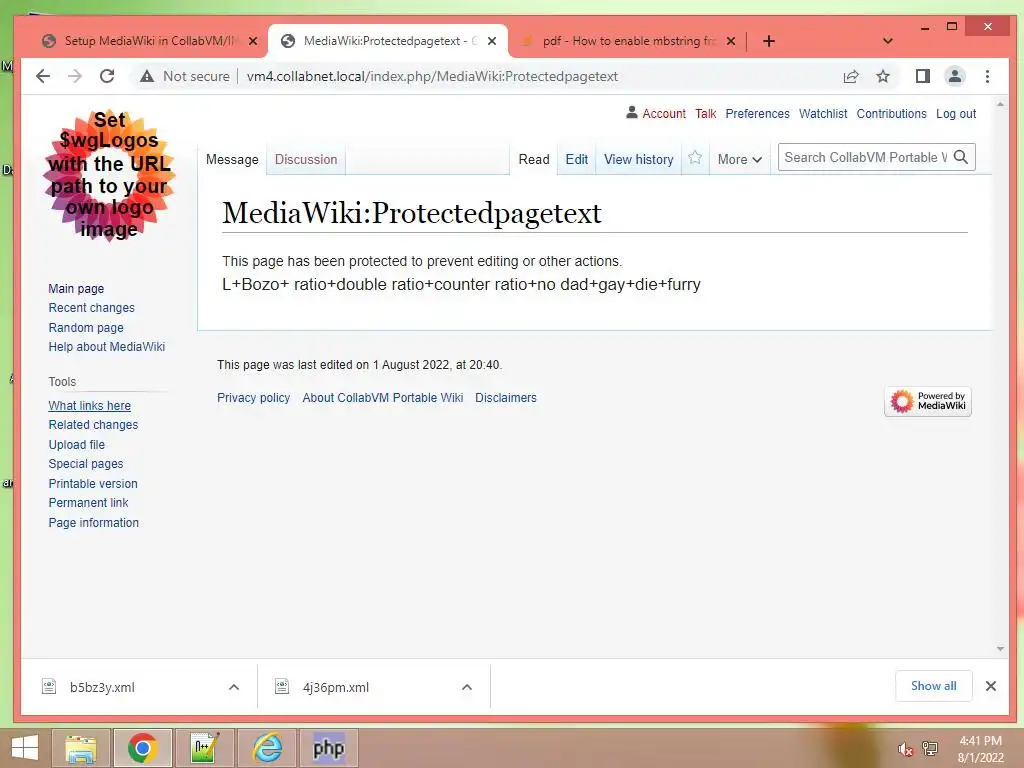Select the MediaWiki:Protectedpagetext browser tab
Screen dimensions: 1024x768
click(388, 41)
